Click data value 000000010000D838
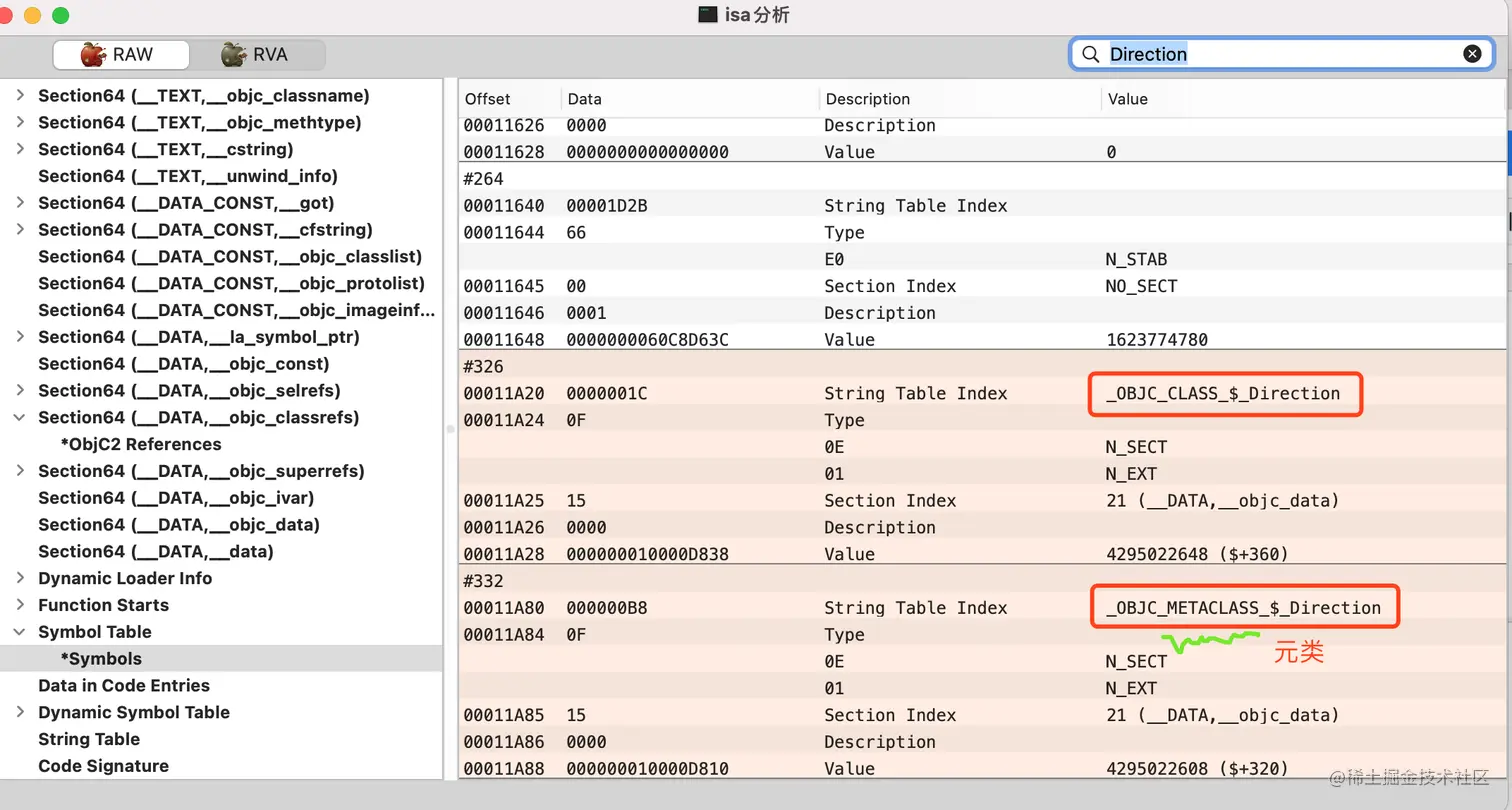This screenshot has height=810, width=1512. point(648,554)
